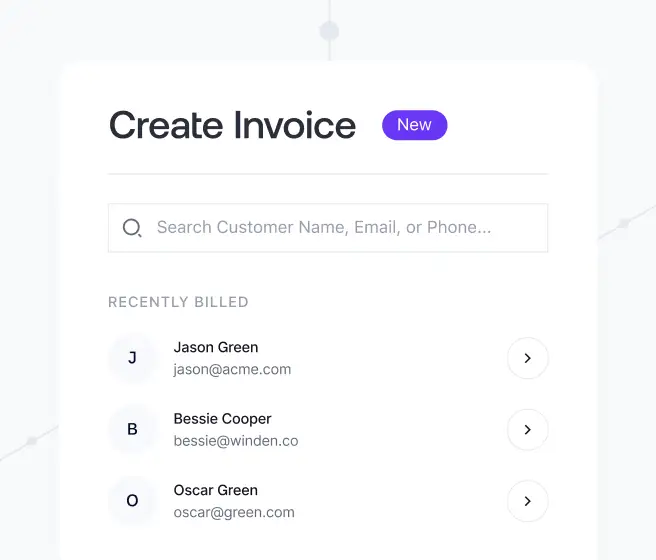Open the Jason Green customer name
The height and width of the screenshot is (560, 656).
216,347
